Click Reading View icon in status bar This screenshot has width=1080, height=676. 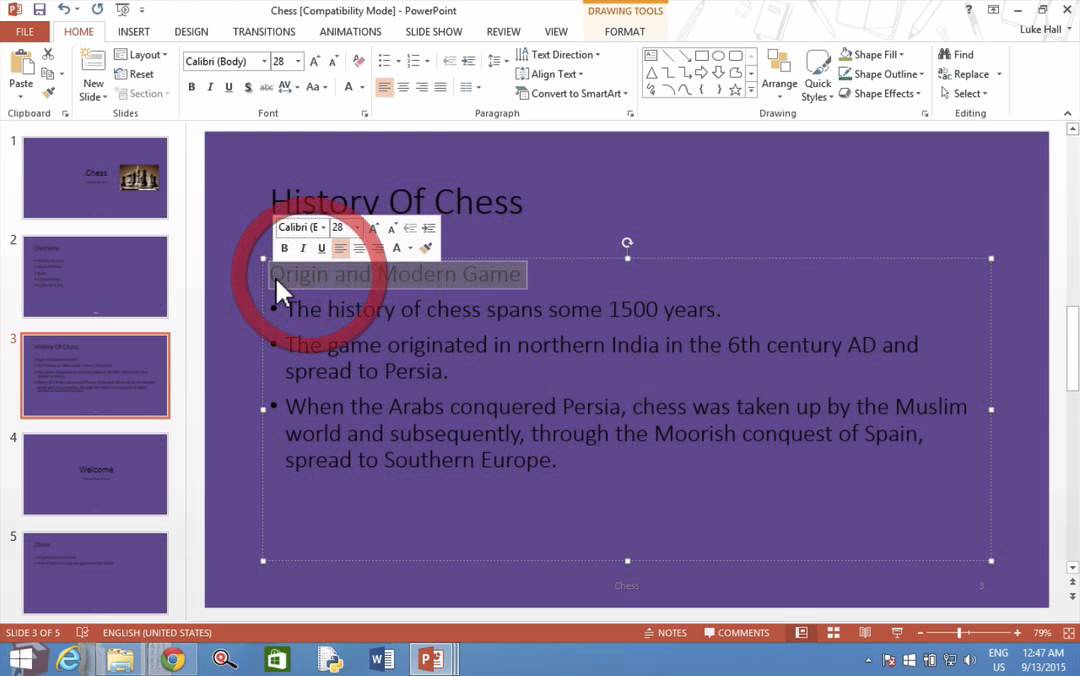tap(865, 633)
